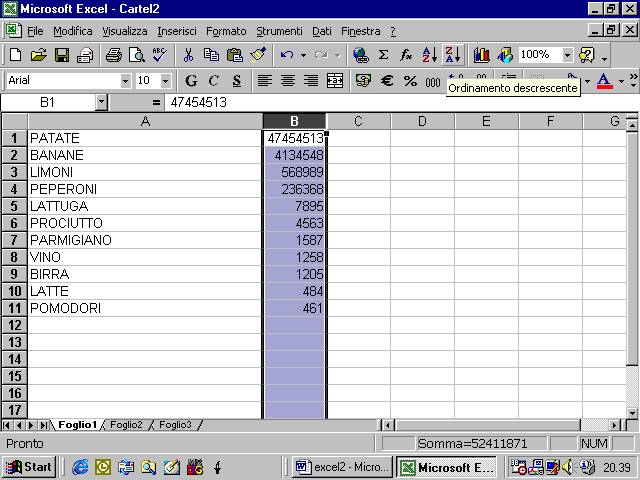Open the font size dropdown
The image size is (640, 480).
[165, 81]
